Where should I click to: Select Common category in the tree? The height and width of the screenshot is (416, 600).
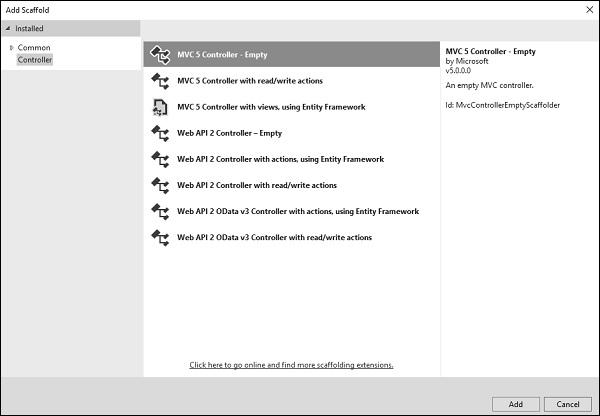click(34, 47)
